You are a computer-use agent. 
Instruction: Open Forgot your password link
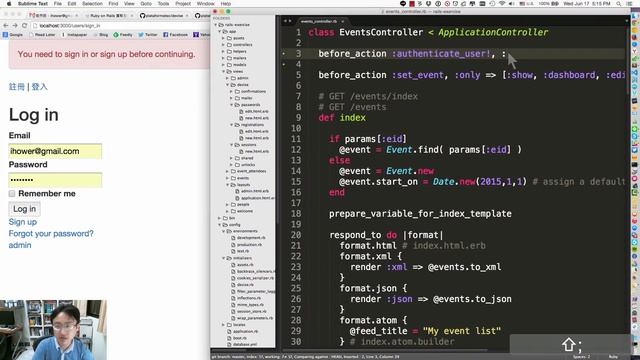(51, 233)
